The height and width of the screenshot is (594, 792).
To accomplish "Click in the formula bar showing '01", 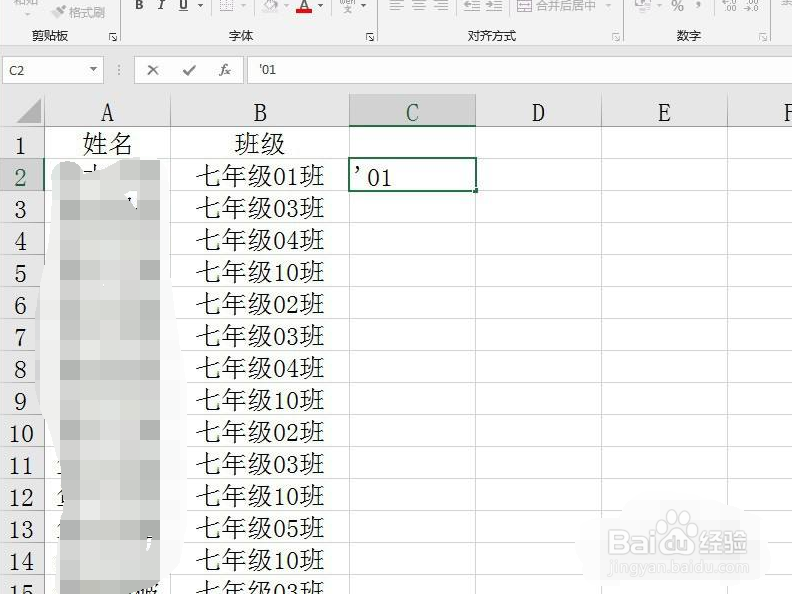I will [519, 70].
